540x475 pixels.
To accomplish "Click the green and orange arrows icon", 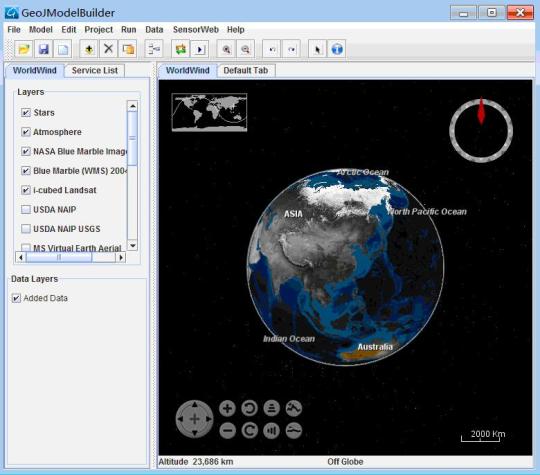I will coord(180,49).
